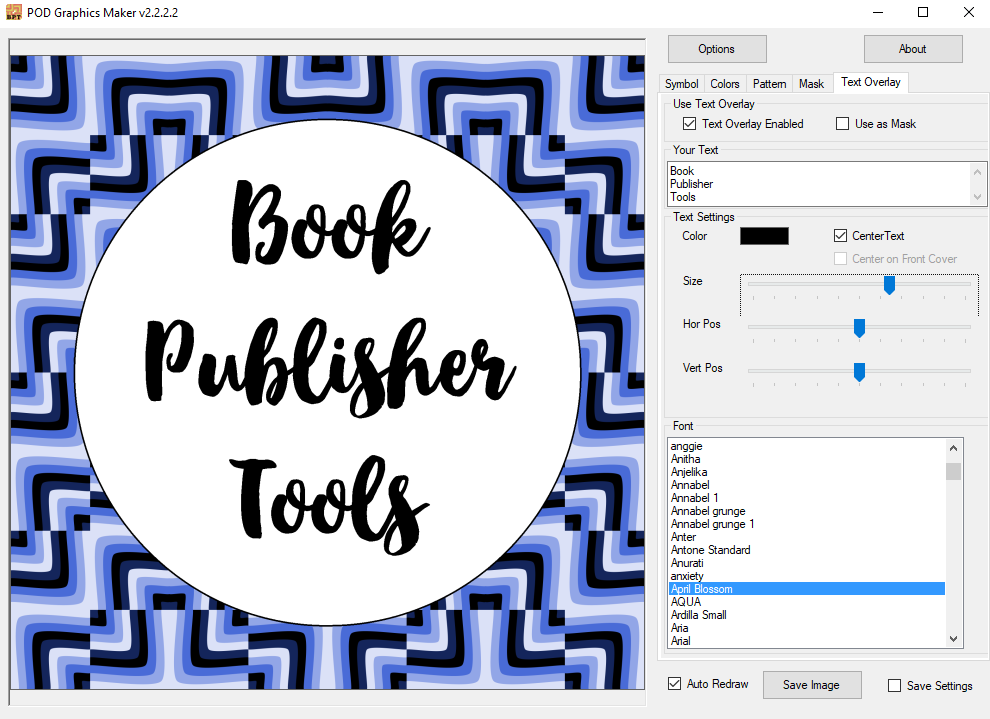Open the Pattern tab
The image size is (990, 719).
pos(769,84)
